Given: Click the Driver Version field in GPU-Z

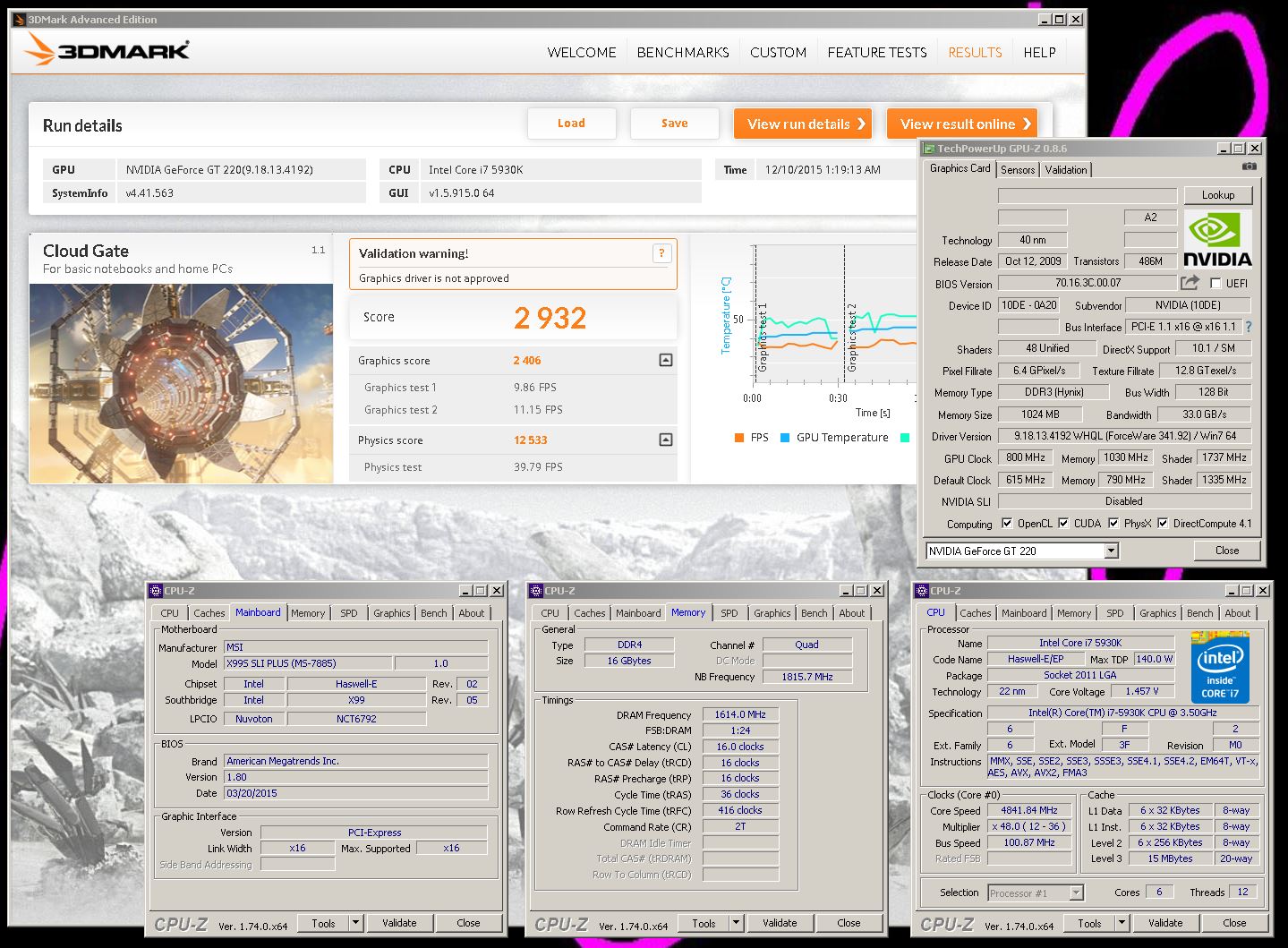Looking at the screenshot, I should (x=1124, y=436).
